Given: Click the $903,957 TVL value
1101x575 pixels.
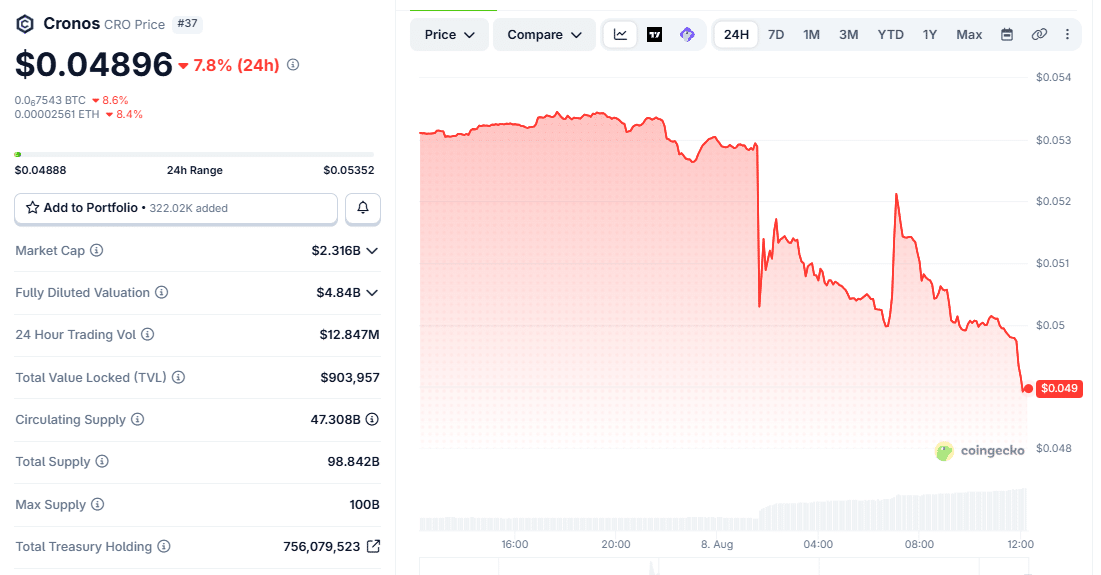Looking at the screenshot, I should pos(350,378).
